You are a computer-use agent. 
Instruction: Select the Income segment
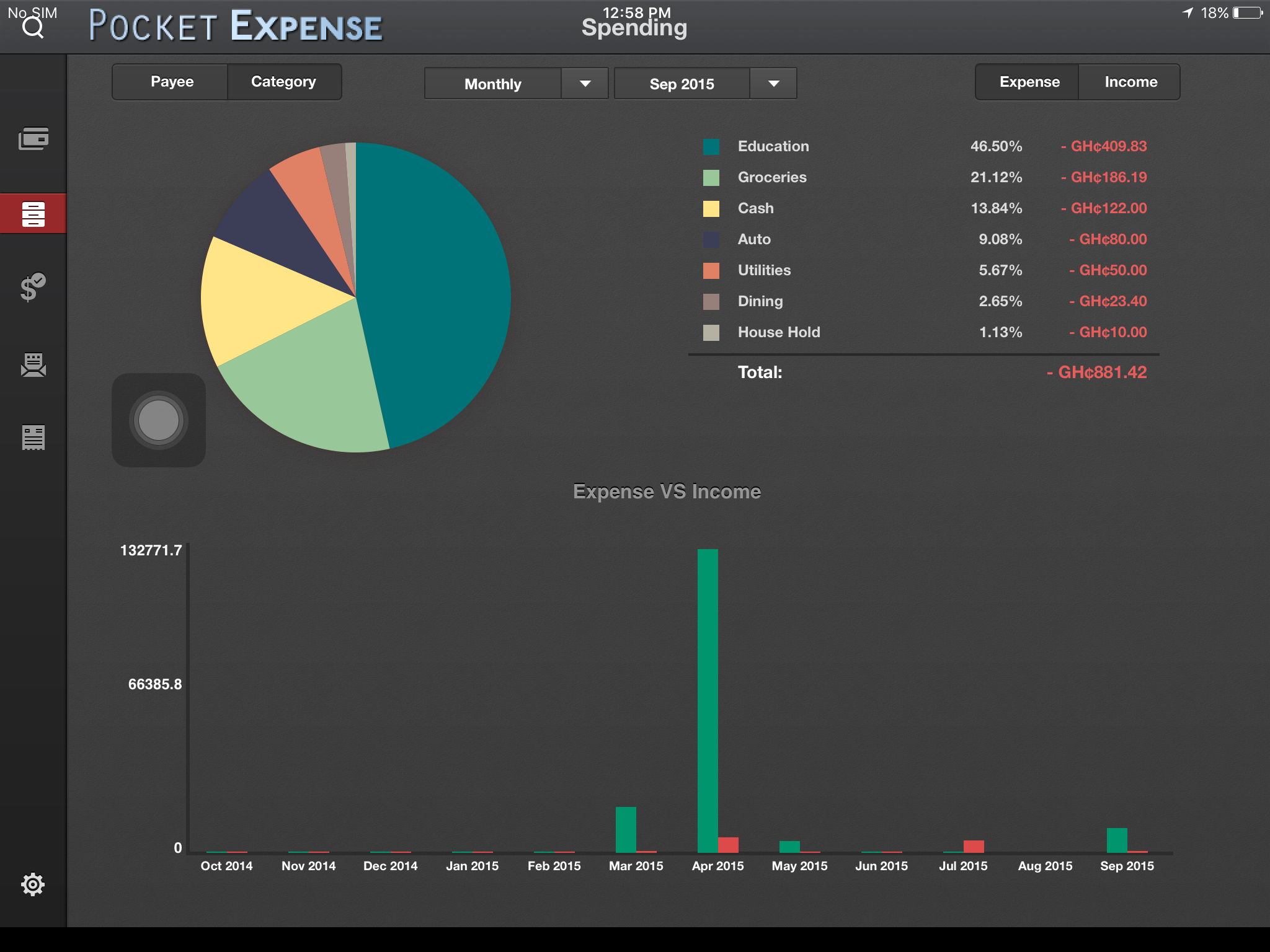pyautogui.click(x=1130, y=82)
